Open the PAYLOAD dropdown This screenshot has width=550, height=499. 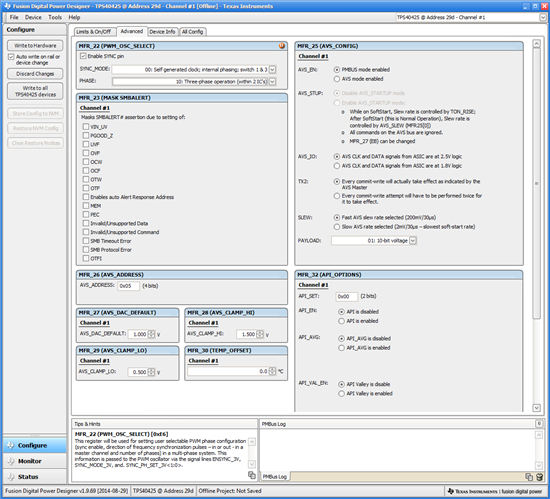[413, 241]
